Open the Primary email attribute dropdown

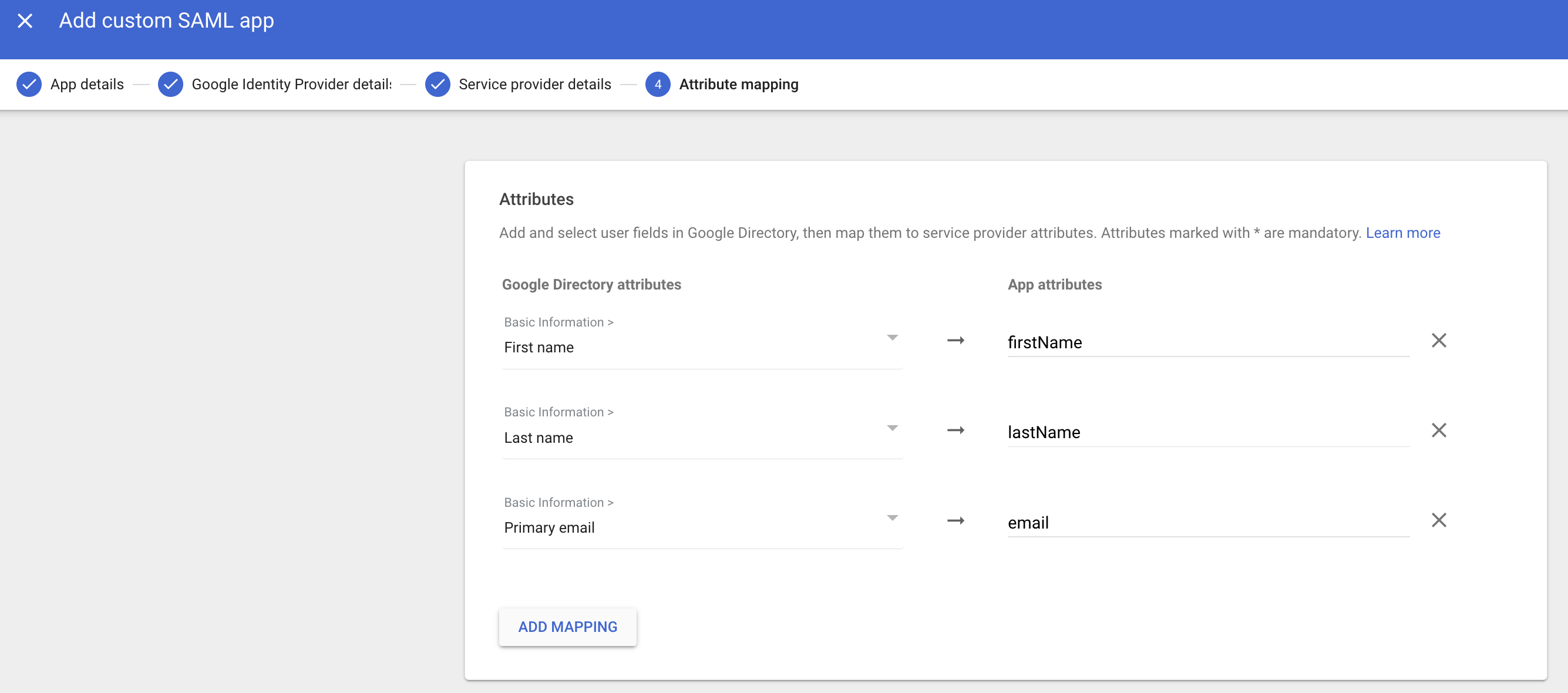coord(891,517)
